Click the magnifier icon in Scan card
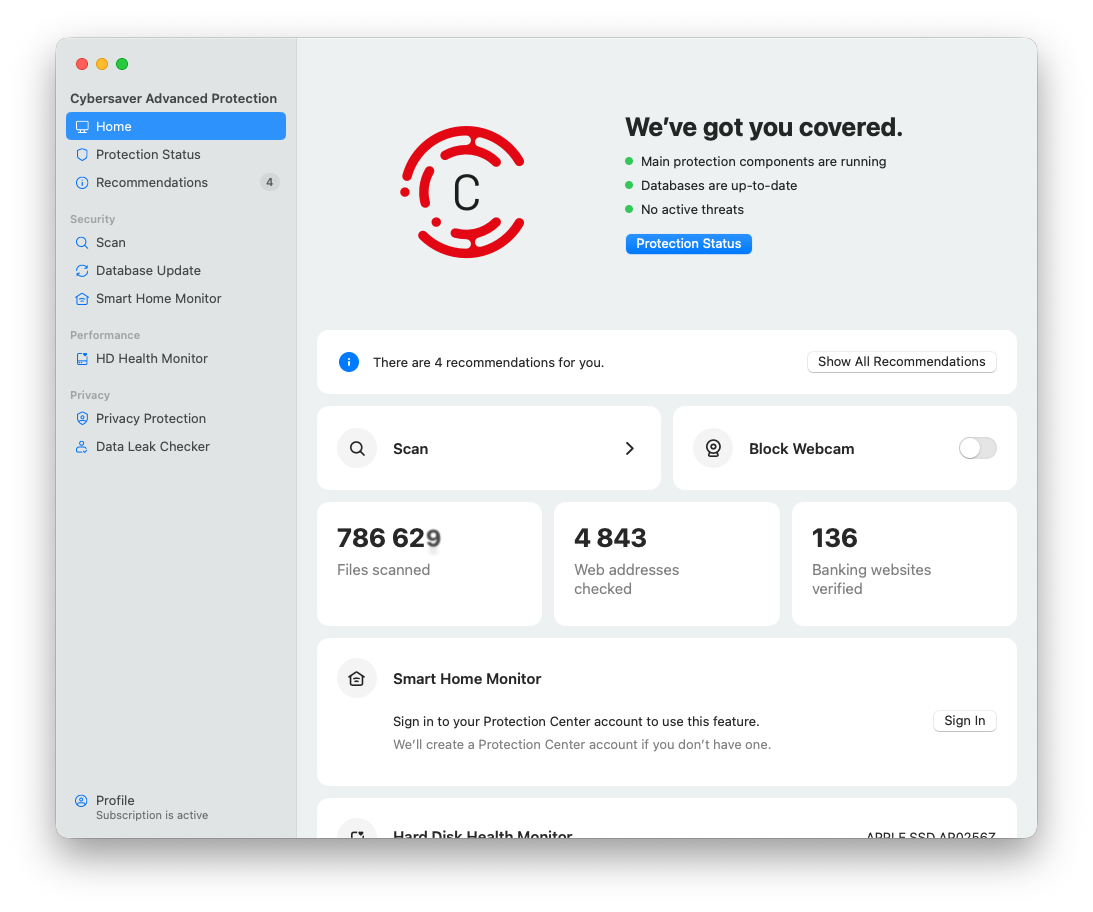The width and height of the screenshot is (1093, 912). click(x=357, y=449)
